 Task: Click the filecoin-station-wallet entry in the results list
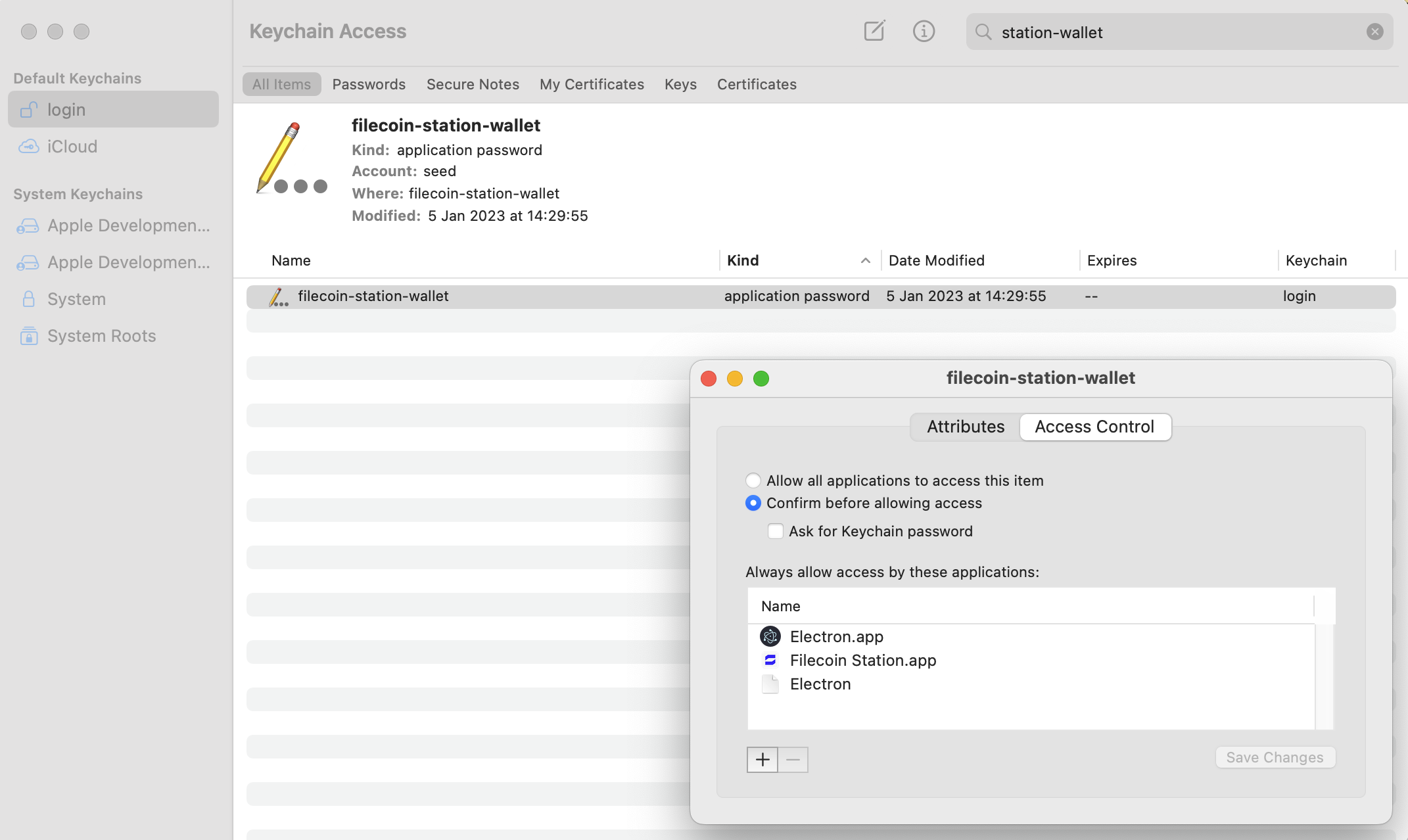click(373, 296)
